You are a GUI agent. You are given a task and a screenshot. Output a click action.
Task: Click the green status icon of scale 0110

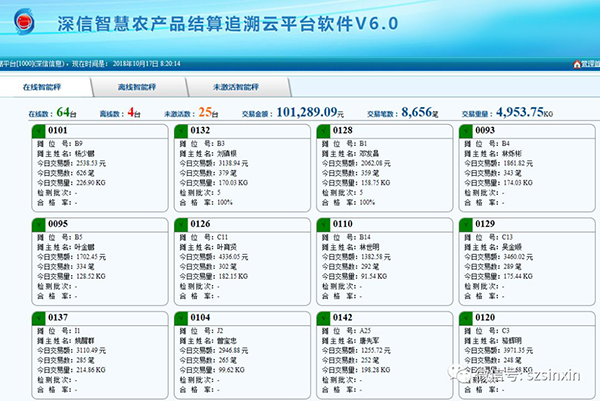pyautogui.click(x=321, y=225)
